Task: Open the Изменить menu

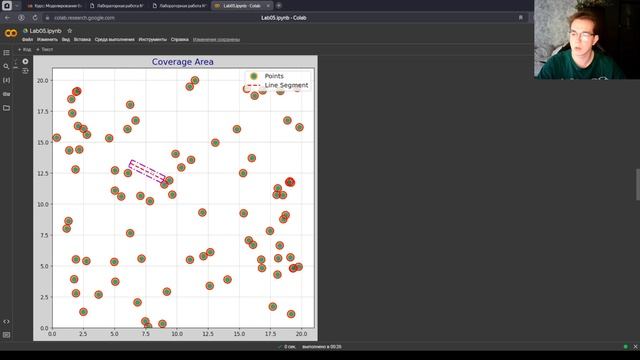Action: click(47, 40)
